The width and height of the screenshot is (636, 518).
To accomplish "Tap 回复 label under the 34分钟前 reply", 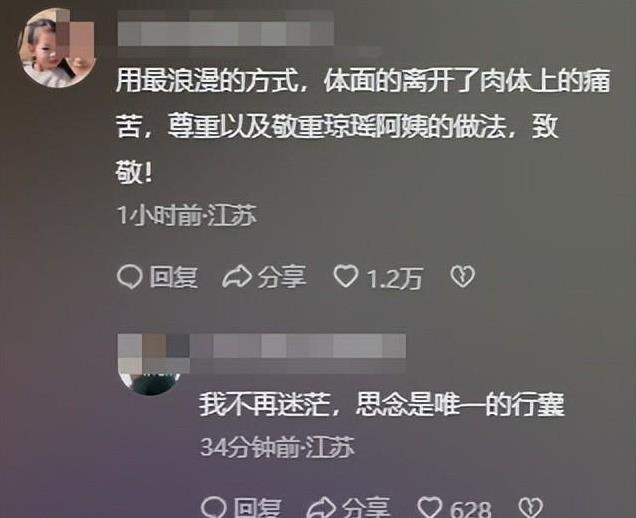I will (x=257, y=508).
